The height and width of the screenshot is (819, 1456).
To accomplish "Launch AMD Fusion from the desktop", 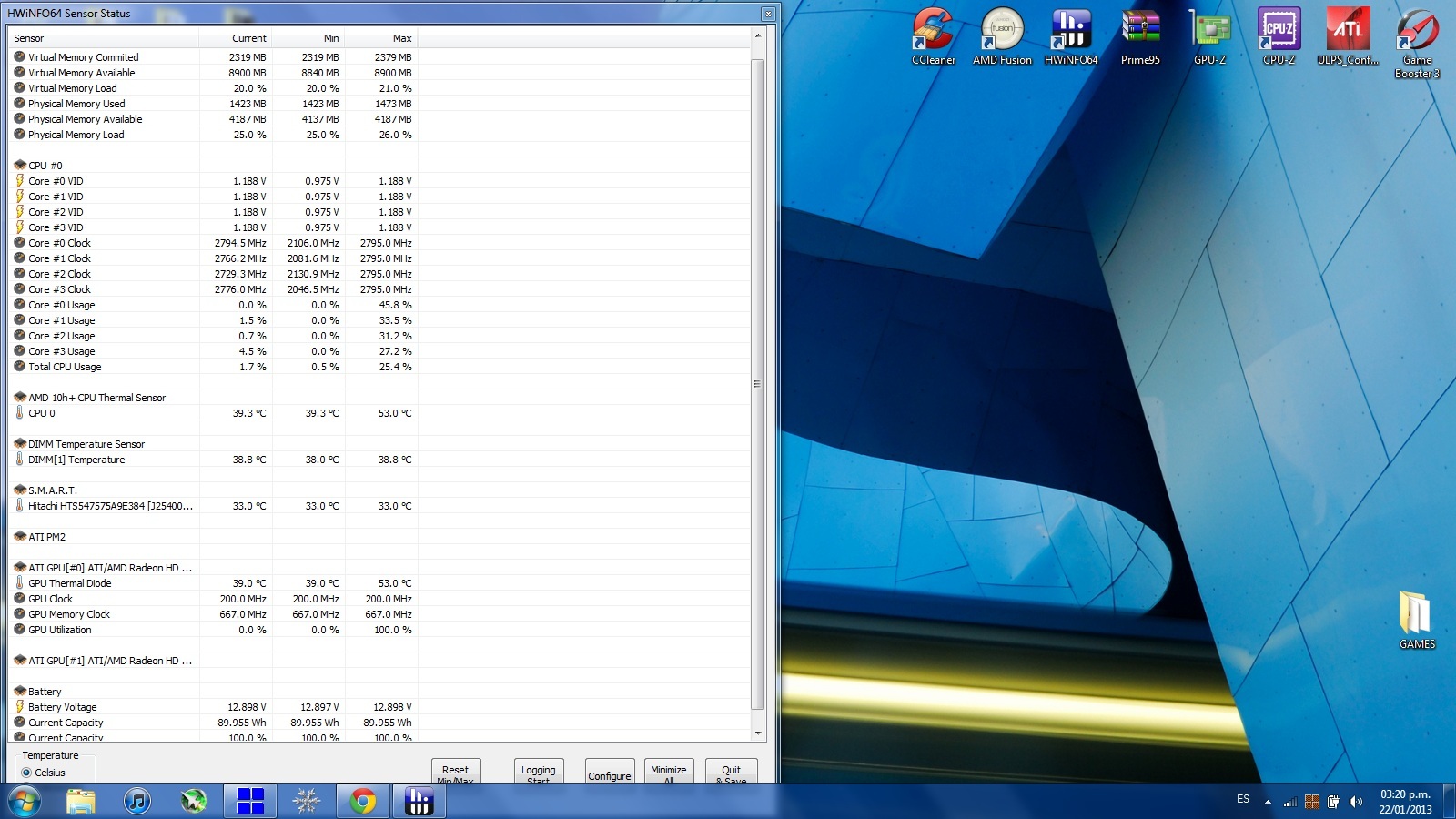I will coord(1002,35).
